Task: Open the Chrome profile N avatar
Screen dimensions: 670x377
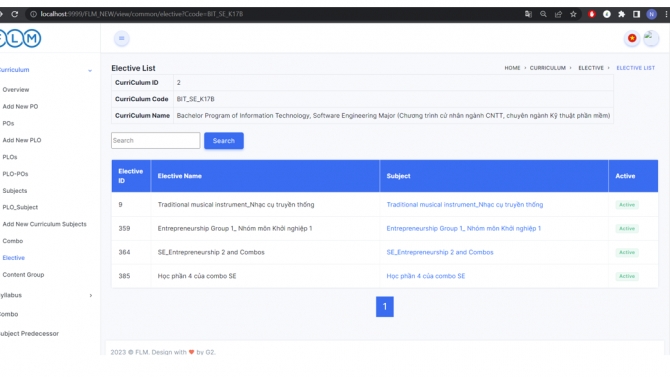Action: (x=651, y=14)
